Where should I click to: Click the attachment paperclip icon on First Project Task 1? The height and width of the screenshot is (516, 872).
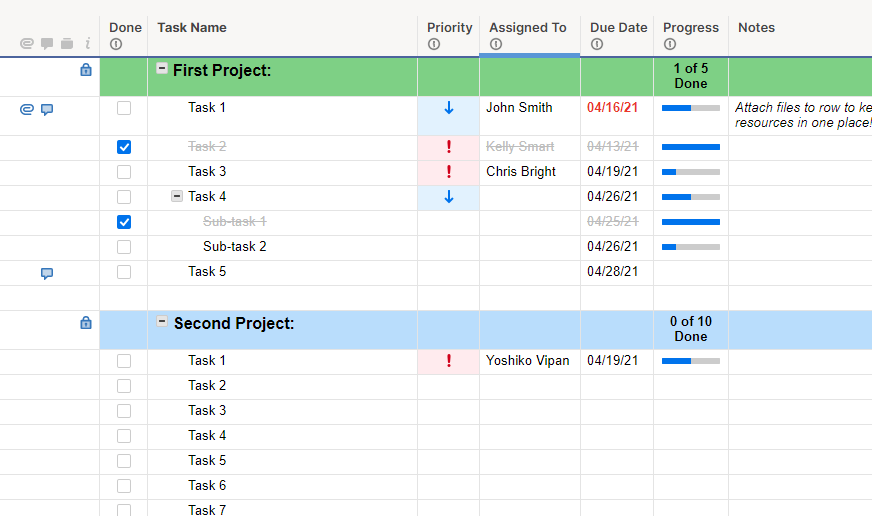tap(27, 110)
